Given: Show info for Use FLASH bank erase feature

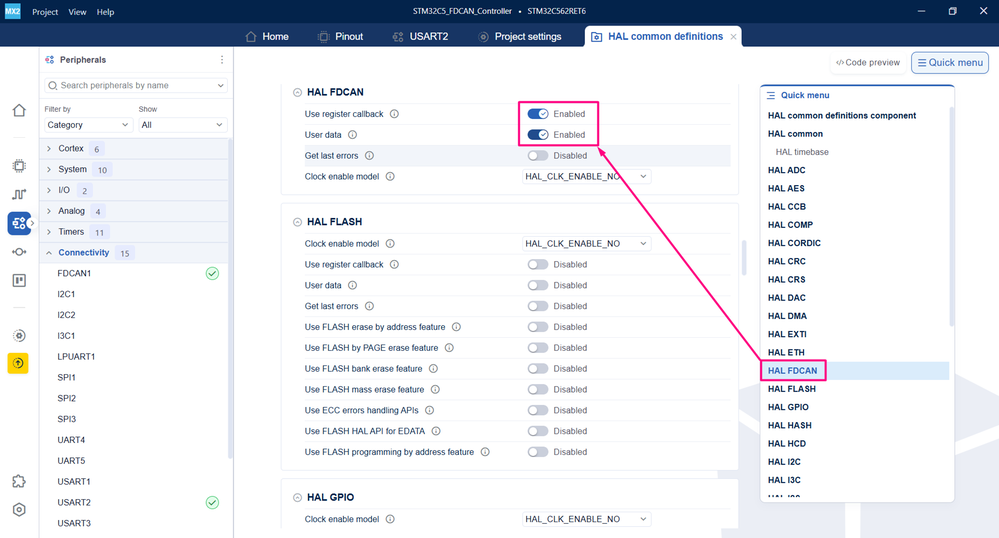Looking at the screenshot, I should click(433, 368).
